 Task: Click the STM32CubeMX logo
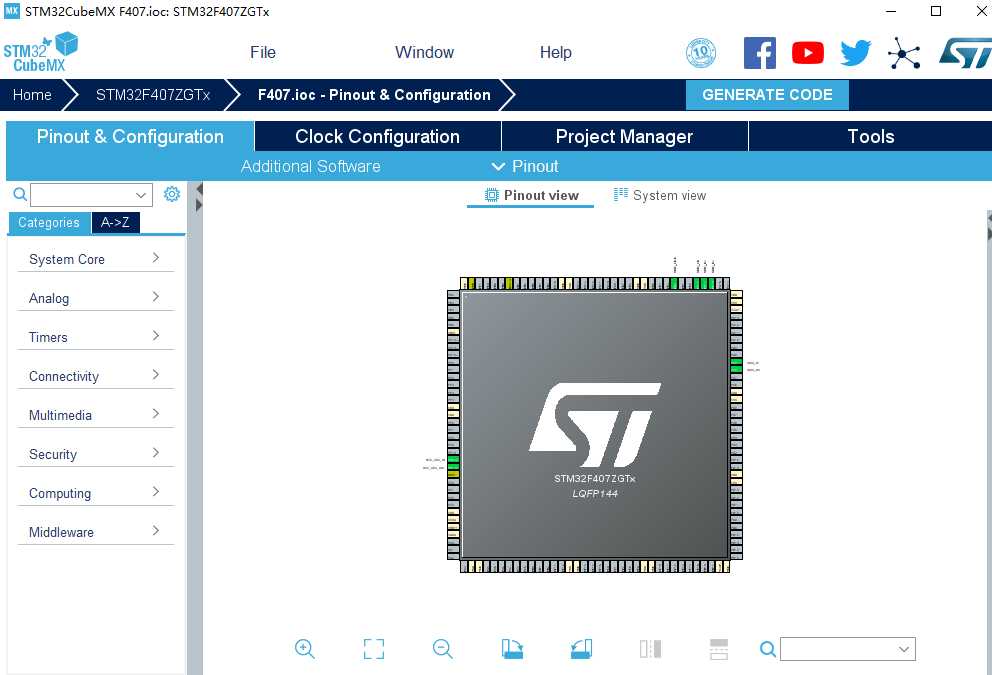(40, 53)
